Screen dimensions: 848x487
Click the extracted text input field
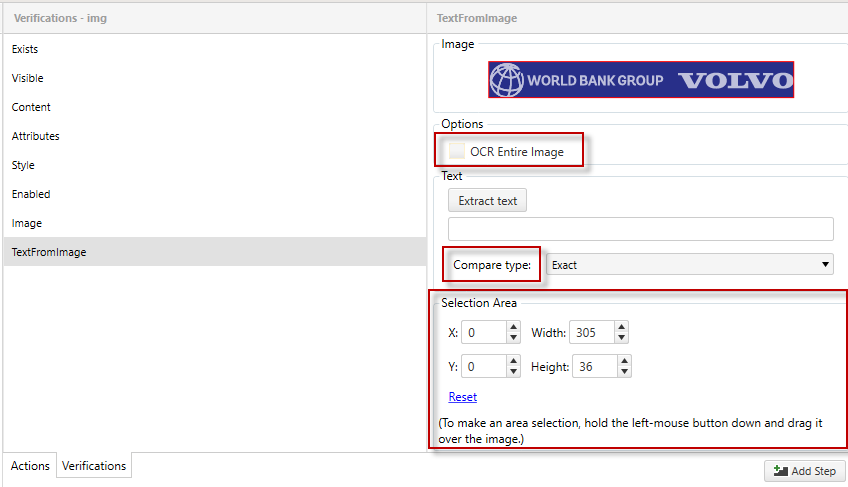pos(640,229)
